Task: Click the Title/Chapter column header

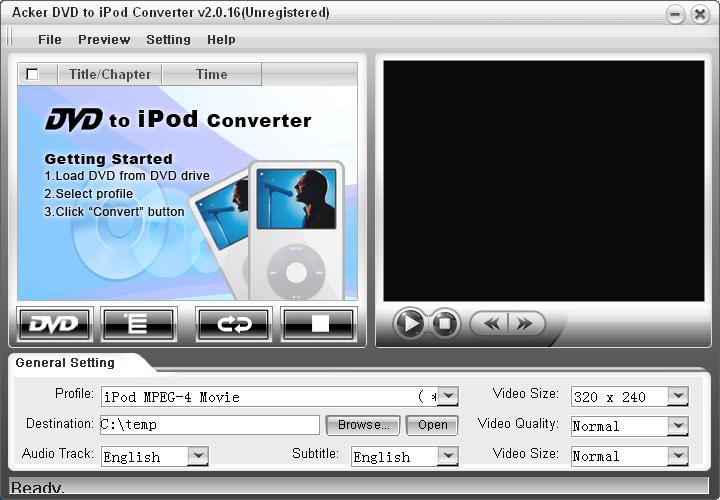Action: [x=110, y=74]
